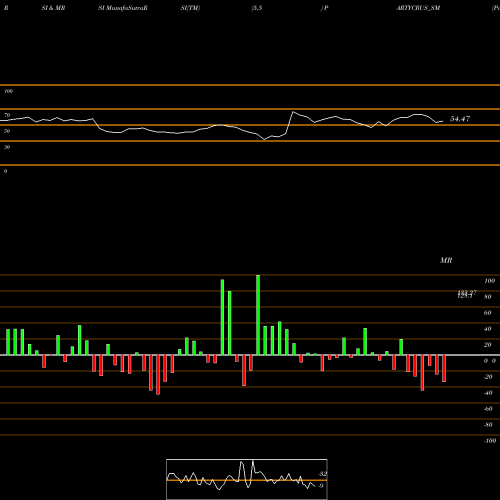Click the MR axis label -100

point(490,441)
